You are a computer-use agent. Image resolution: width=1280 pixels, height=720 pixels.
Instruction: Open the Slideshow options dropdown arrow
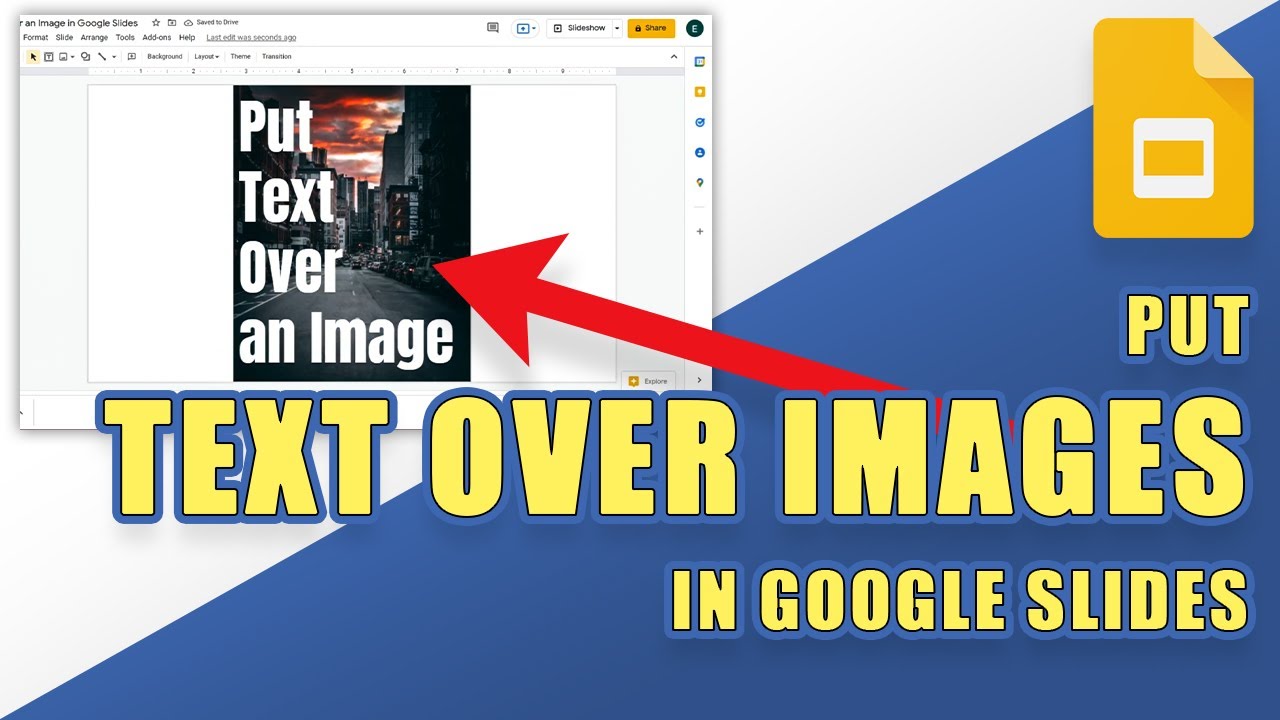(x=617, y=28)
